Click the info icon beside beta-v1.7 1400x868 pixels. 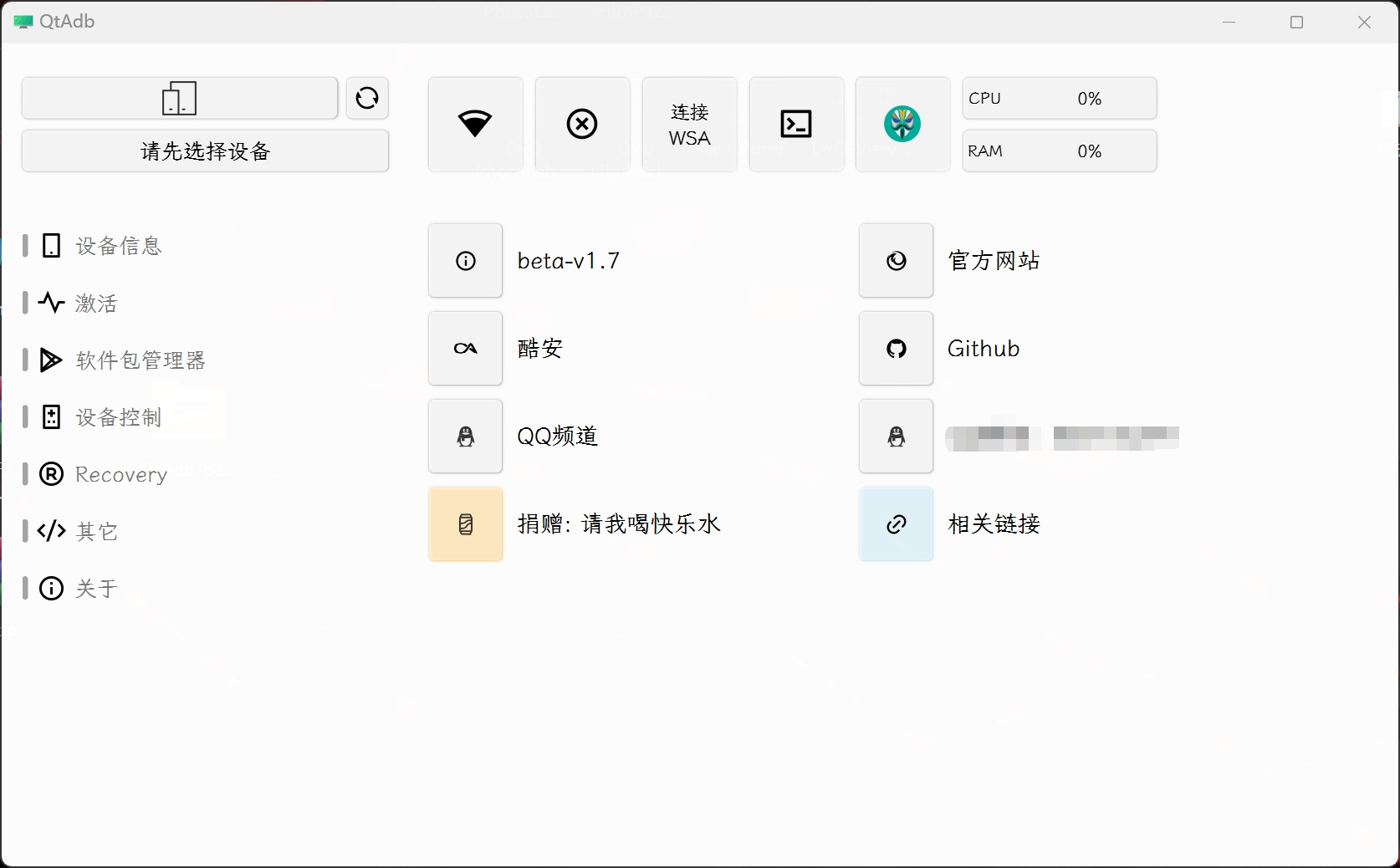466,261
